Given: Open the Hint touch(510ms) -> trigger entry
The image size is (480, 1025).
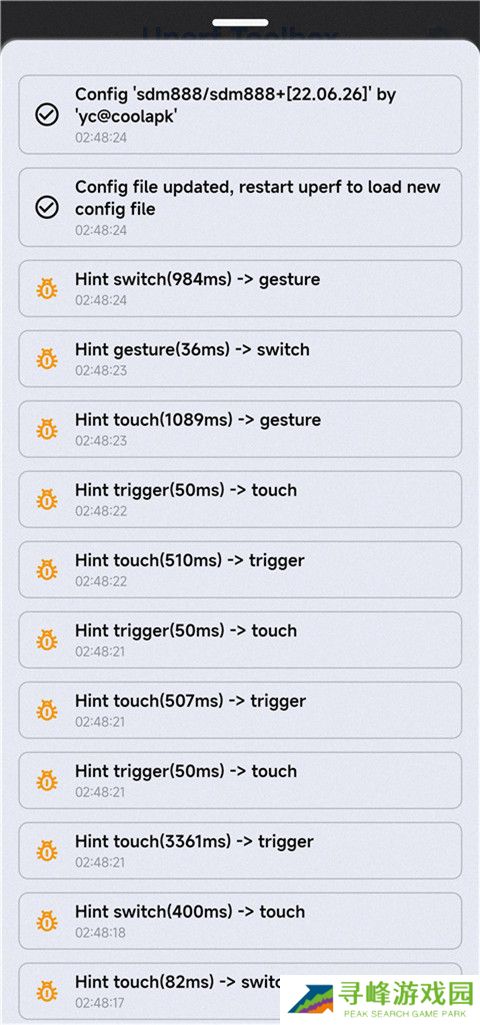Looking at the screenshot, I should (240, 569).
